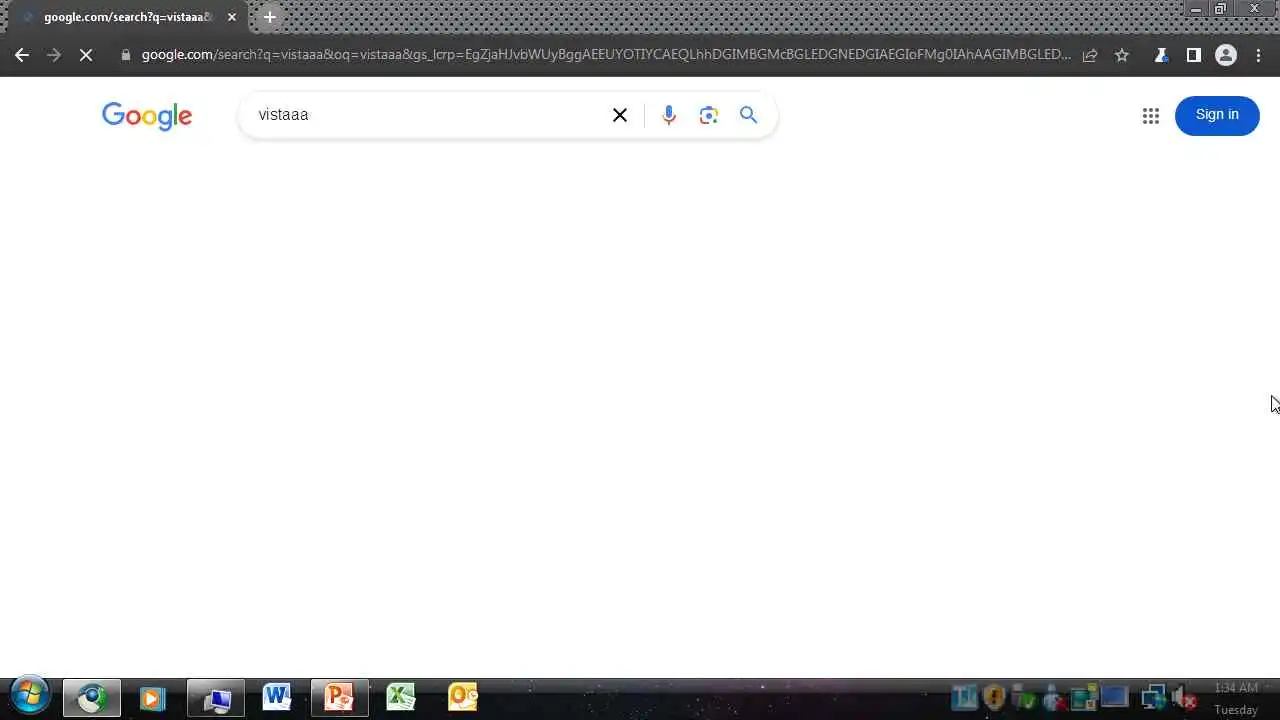Click the forward navigation arrow
Image resolution: width=1280 pixels, height=720 pixels.
[54, 55]
